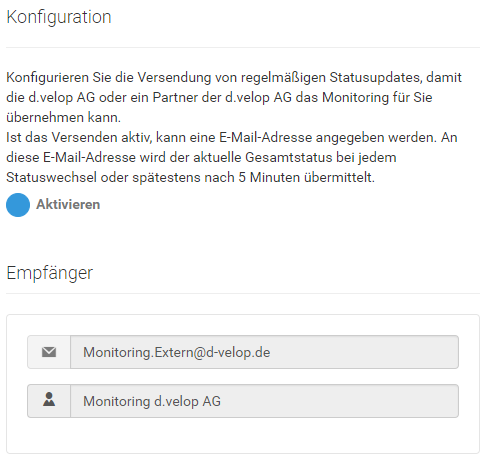Click empty space inside recipient panel below fields
This screenshot has width=489, height=462.
243,435
